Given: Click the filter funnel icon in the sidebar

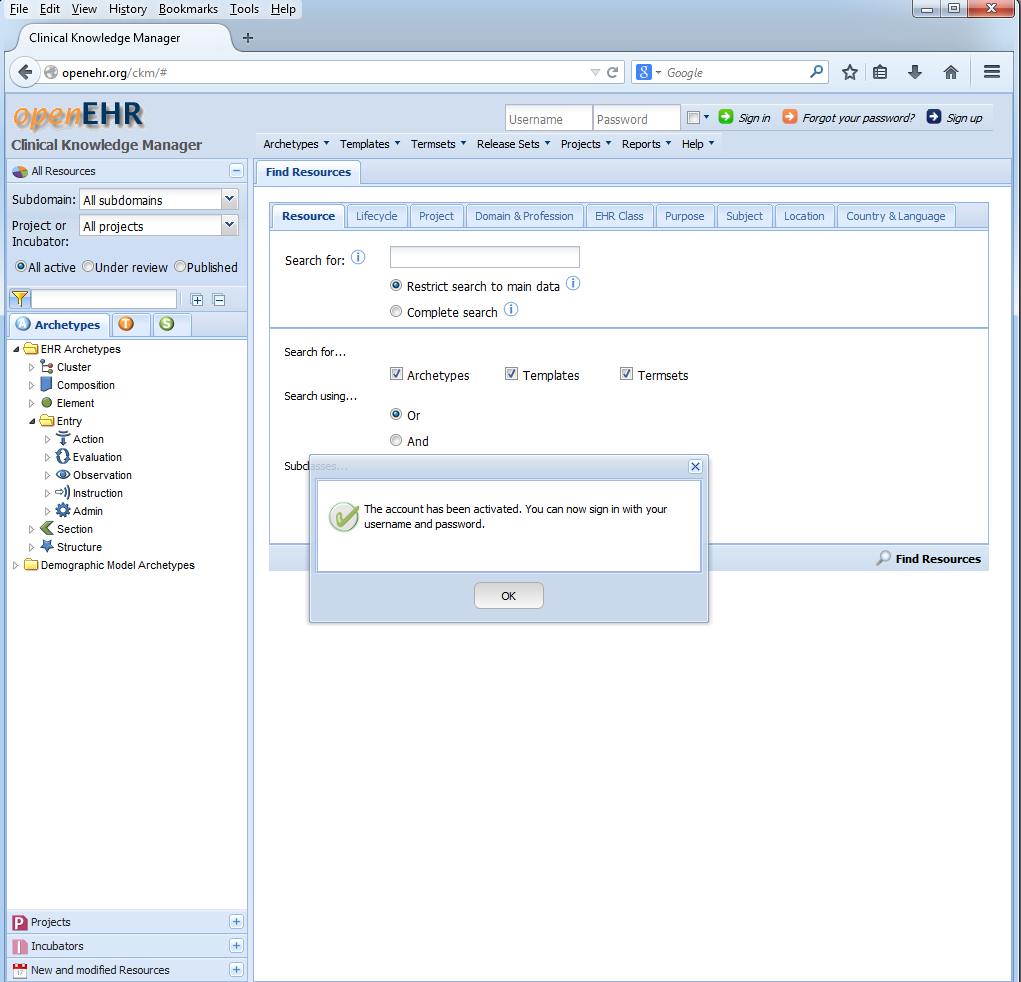Looking at the screenshot, I should pyautogui.click(x=19, y=299).
